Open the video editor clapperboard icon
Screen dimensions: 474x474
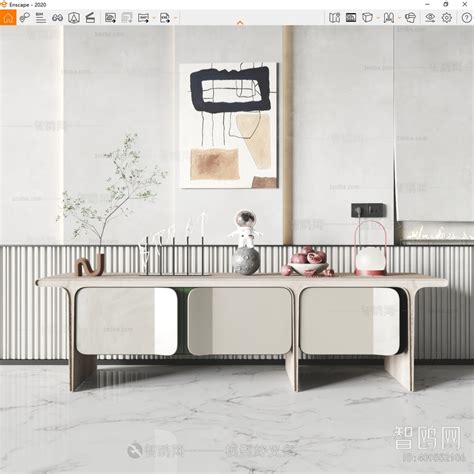click(x=90, y=17)
